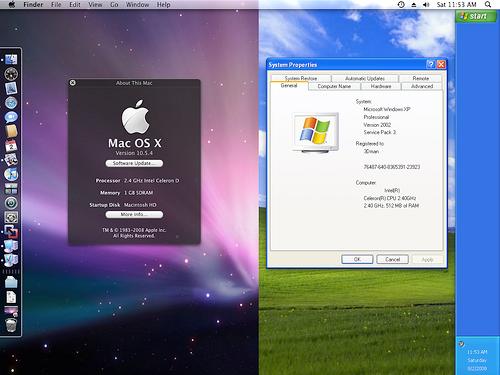Viewport: 500px width, 375px height.
Task: Click Cancel in System Properties
Action: (x=392, y=259)
